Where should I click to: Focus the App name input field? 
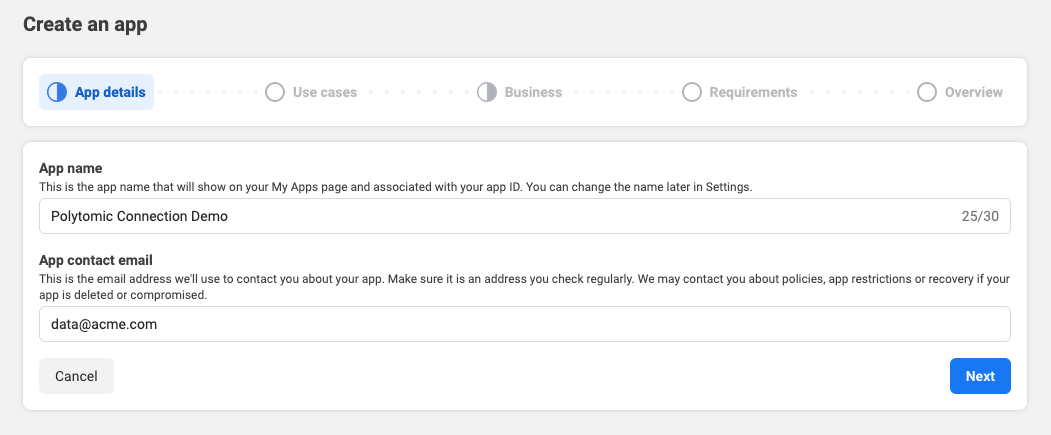click(x=525, y=216)
